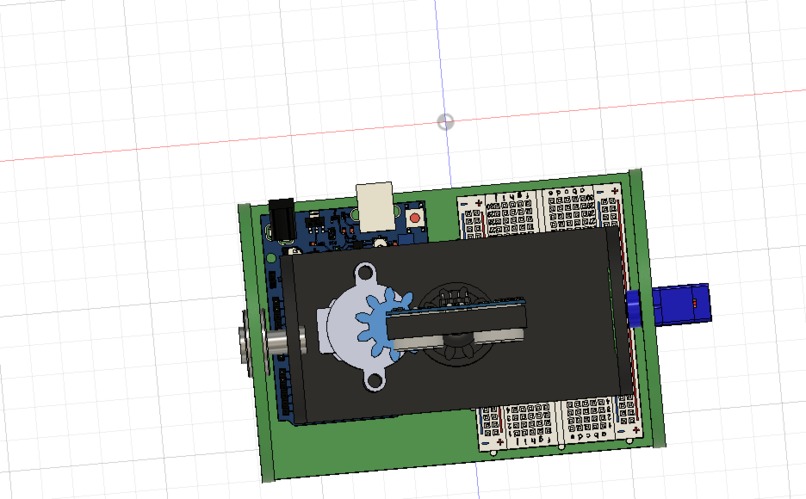Image resolution: width=806 pixels, height=499 pixels.
Task: Select the upper breadboard component
Action: tap(542, 211)
